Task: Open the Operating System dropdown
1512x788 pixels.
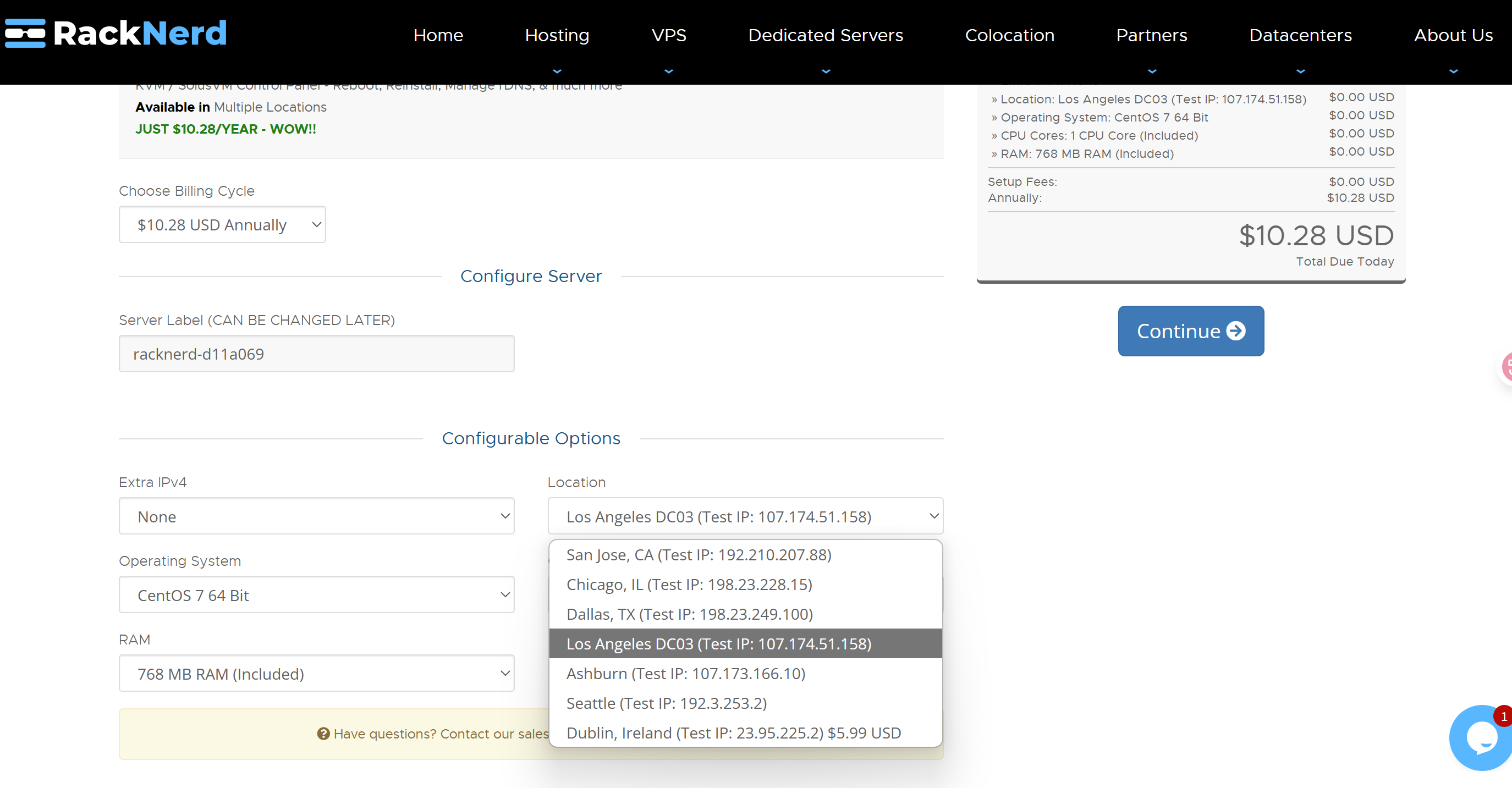Action: tap(316, 594)
